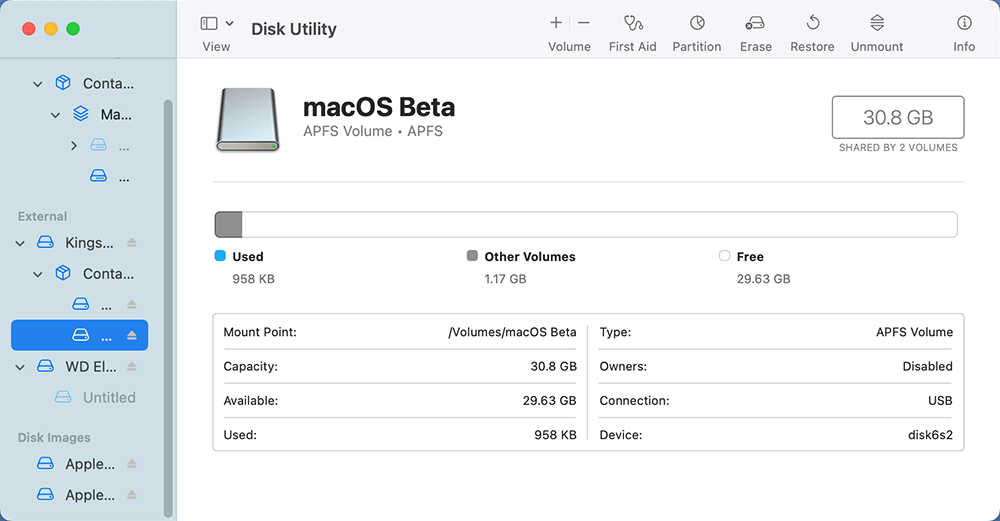Click the sidebar vertical scrollbar
The image size is (1000, 521).
(168, 300)
